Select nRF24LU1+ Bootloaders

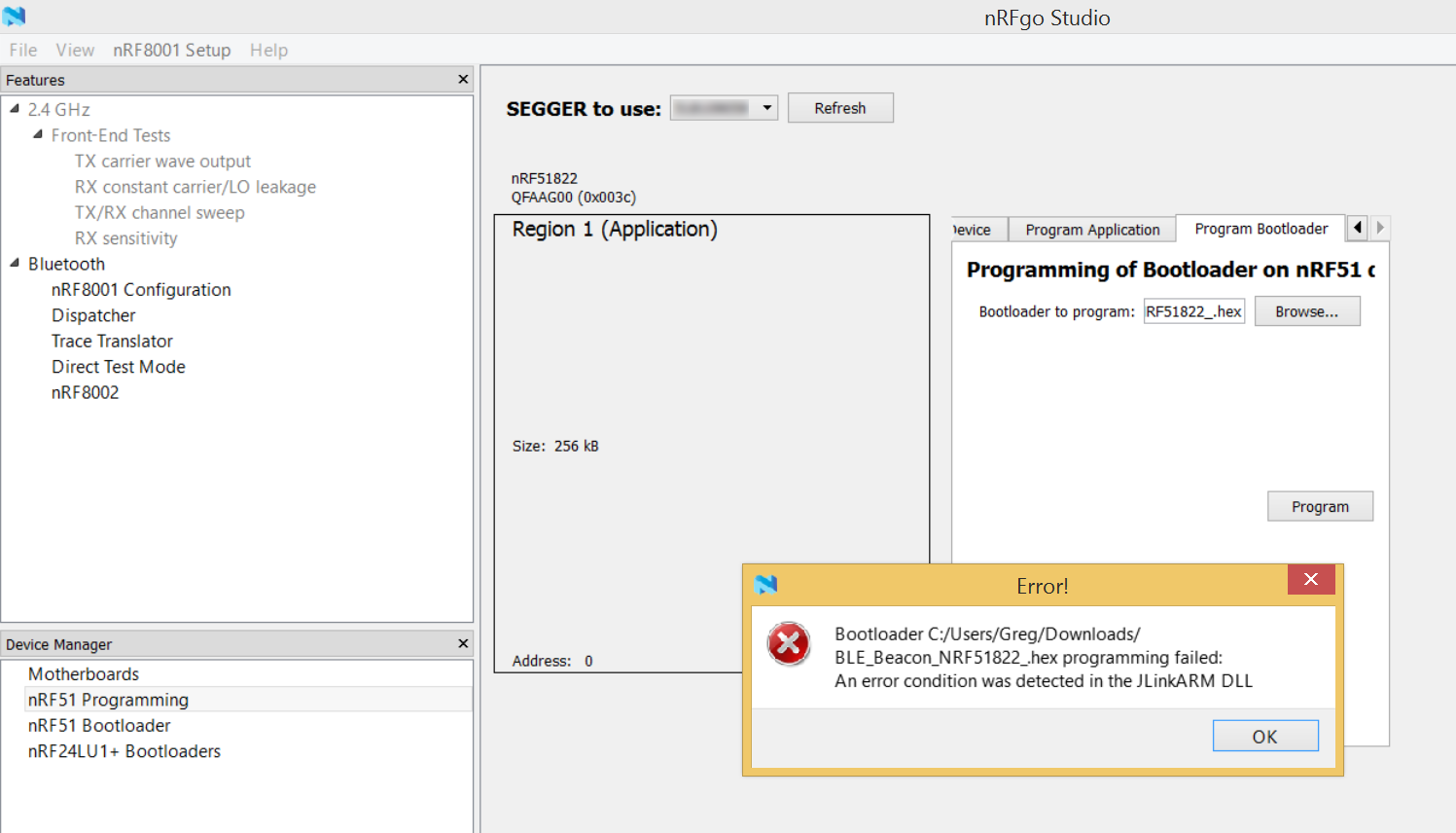[124, 751]
